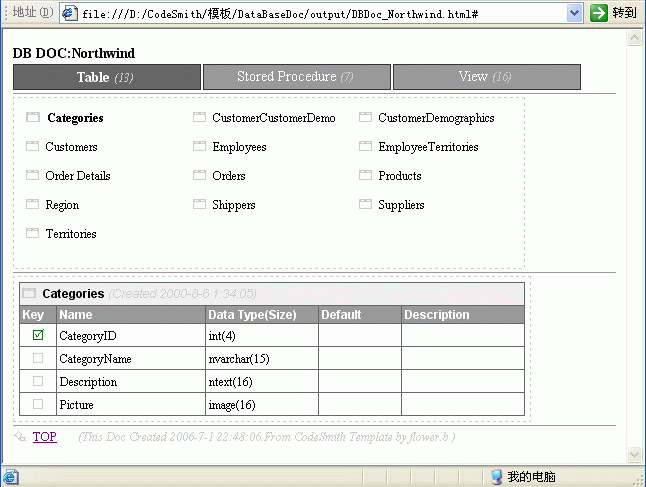Click the page icon in the address bar
The width and height of the screenshot is (646, 487).
[70, 13]
